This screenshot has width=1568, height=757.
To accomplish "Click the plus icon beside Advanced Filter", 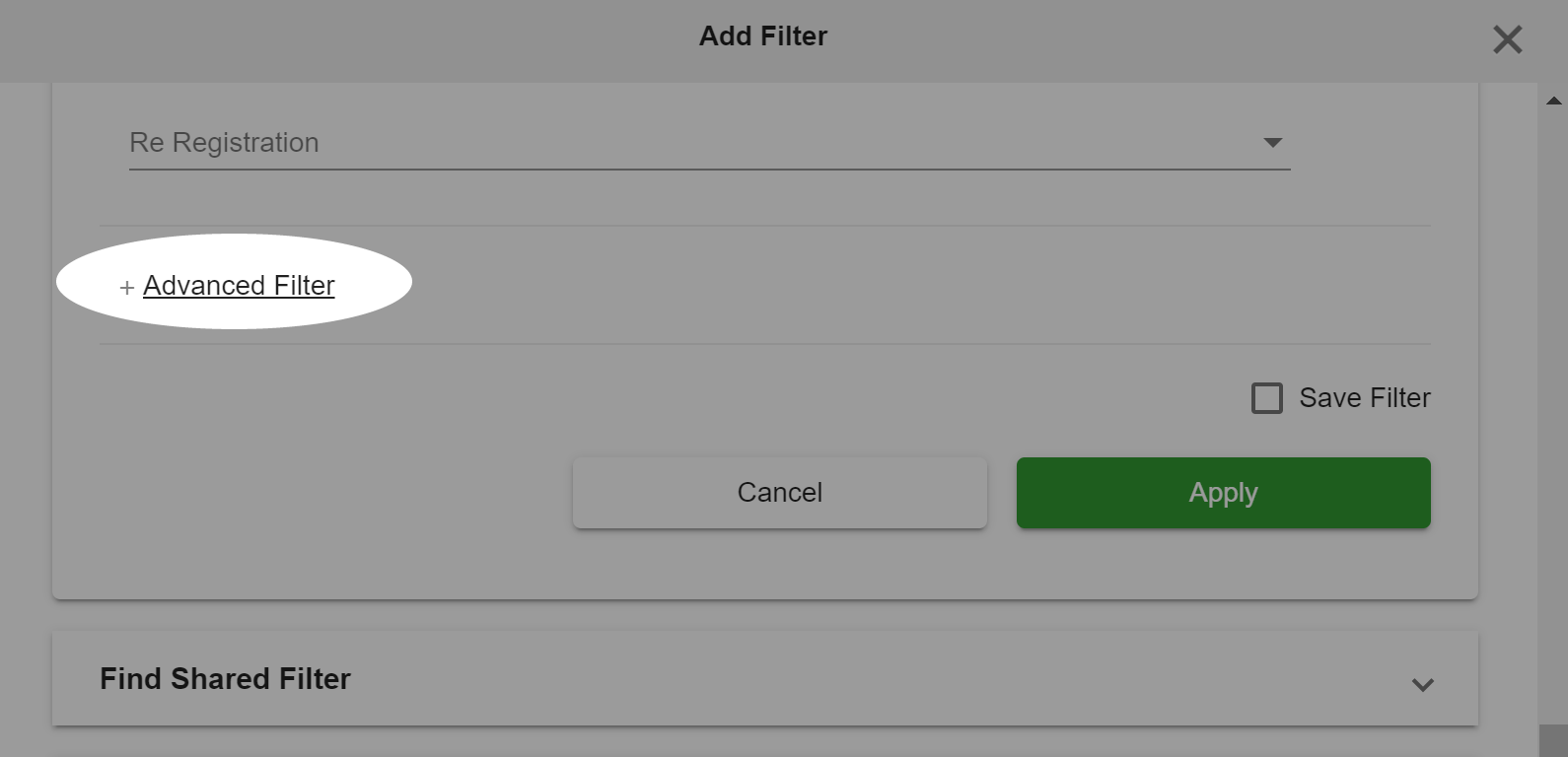I will (x=126, y=288).
